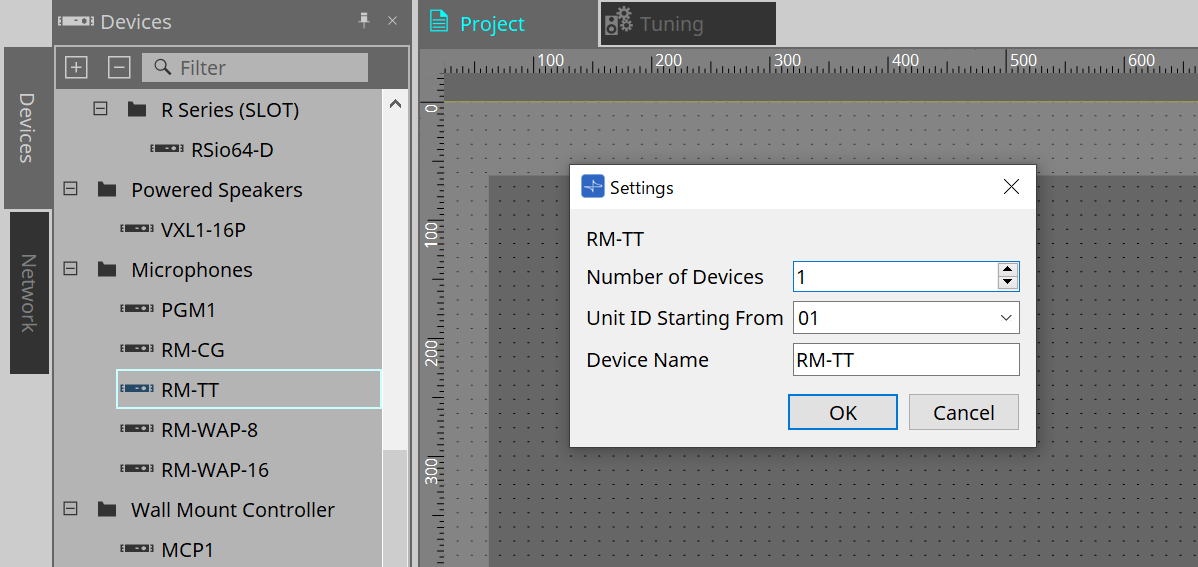Collapse the R Series (SLOT) group
This screenshot has width=1198, height=567.
pos(100,109)
